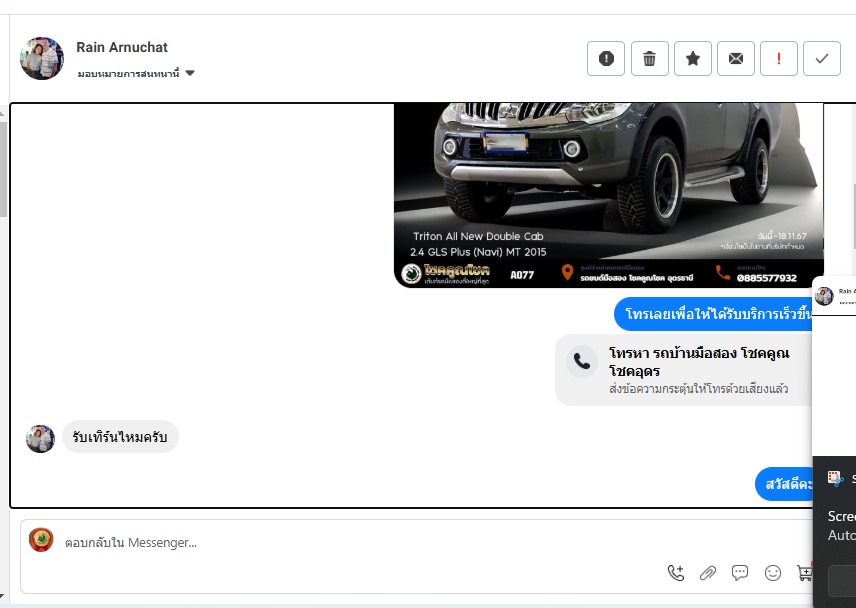This screenshot has width=856, height=608.
Task: Open saved replies speech bubble icon
Action: [740, 573]
